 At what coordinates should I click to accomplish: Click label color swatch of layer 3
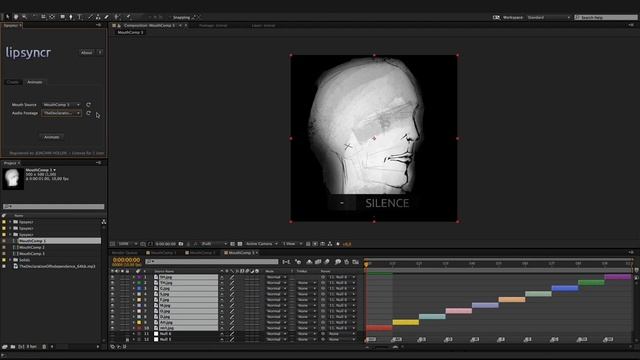(139, 288)
